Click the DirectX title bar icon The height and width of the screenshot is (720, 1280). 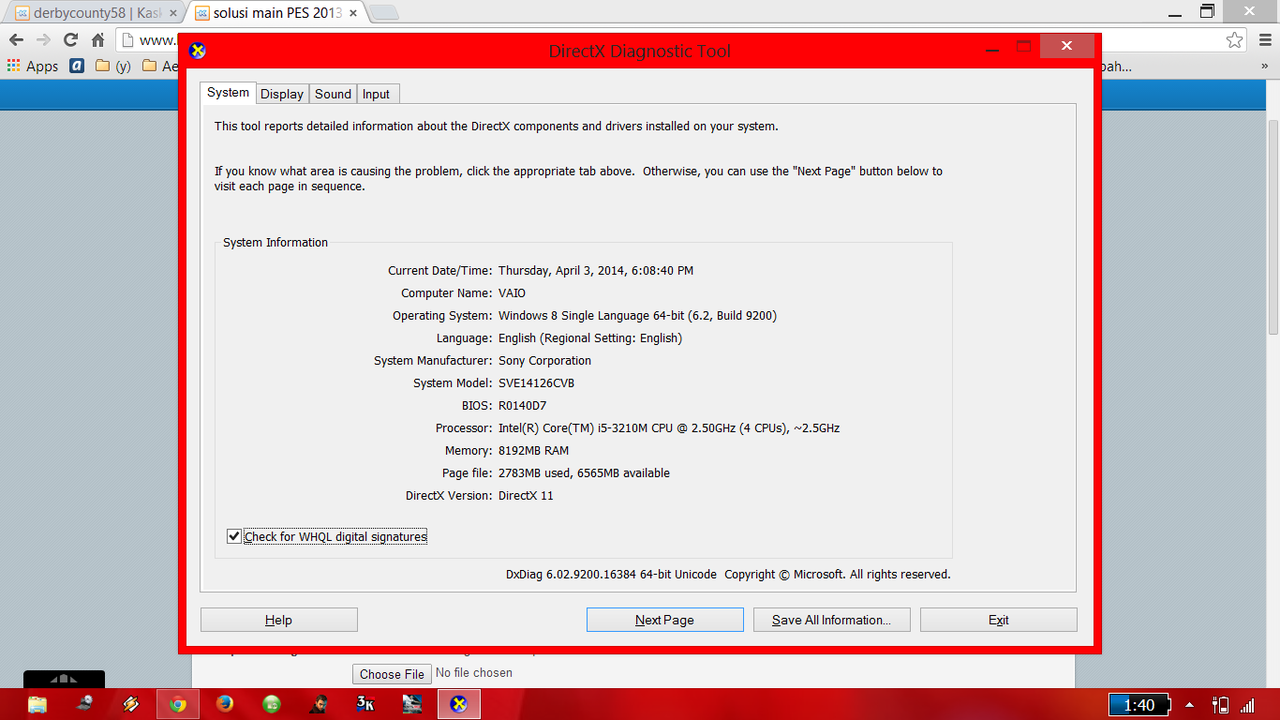(x=198, y=51)
